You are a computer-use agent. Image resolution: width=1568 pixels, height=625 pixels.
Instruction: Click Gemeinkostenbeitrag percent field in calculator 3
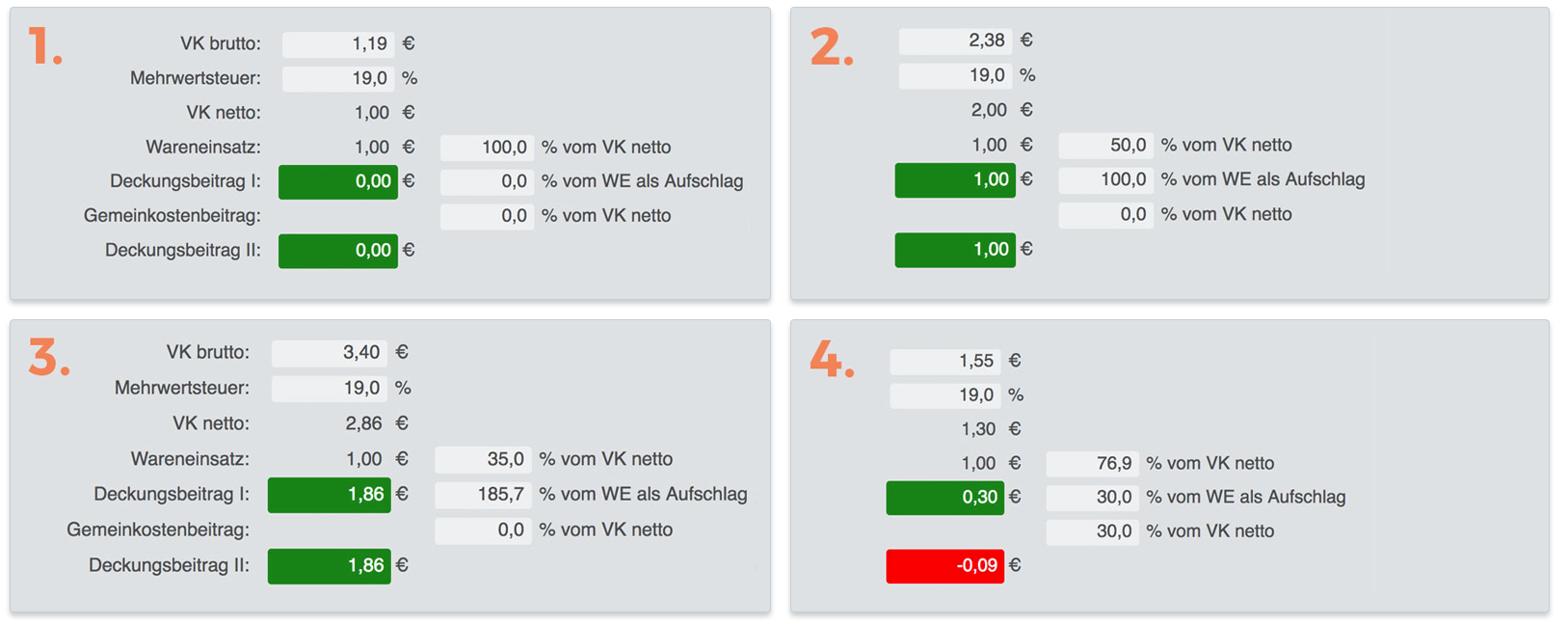482,530
